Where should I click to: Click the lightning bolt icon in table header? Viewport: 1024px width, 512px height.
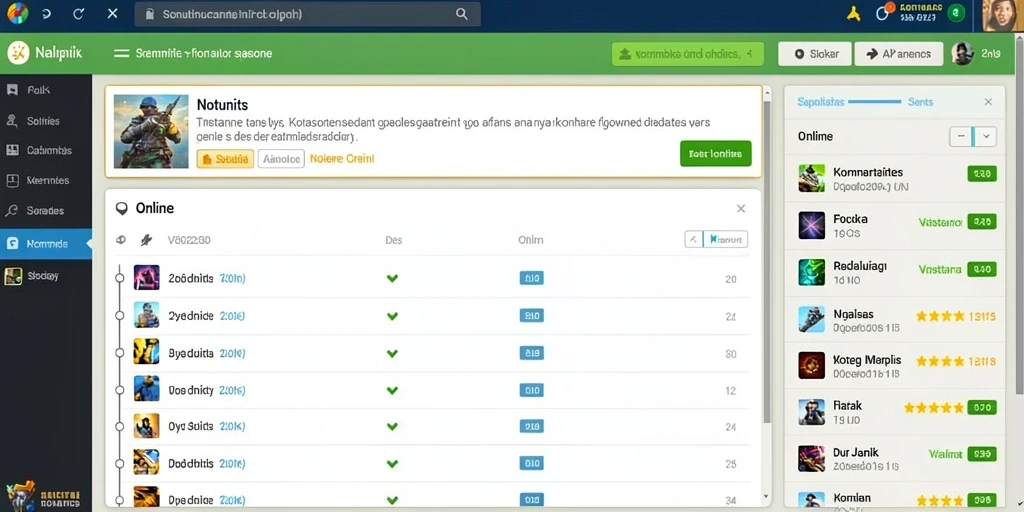(146, 240)
